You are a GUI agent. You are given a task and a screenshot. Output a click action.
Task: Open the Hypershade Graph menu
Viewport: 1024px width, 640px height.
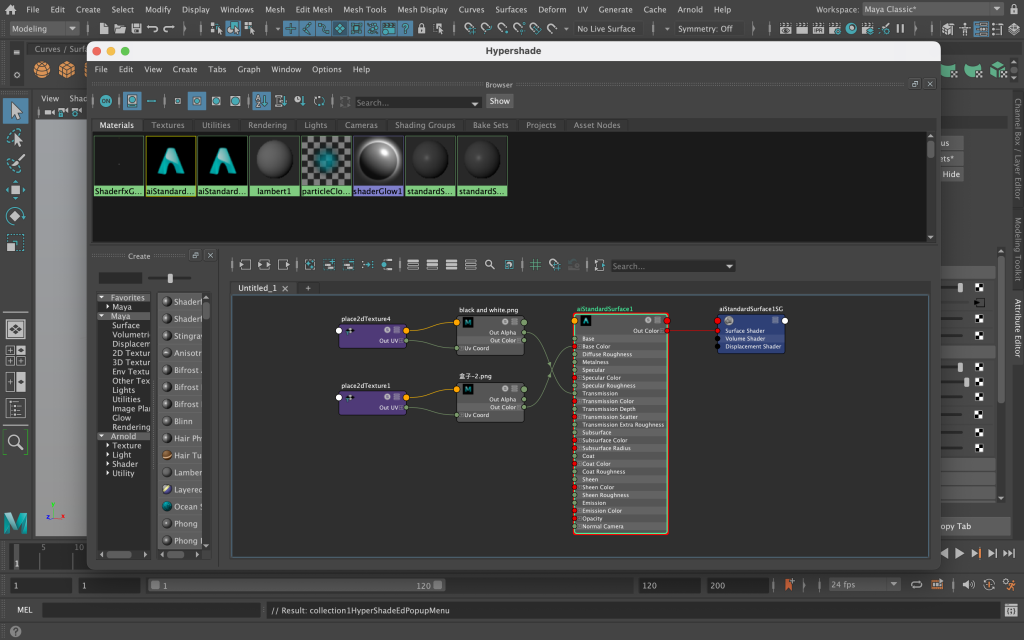(249, 69)
